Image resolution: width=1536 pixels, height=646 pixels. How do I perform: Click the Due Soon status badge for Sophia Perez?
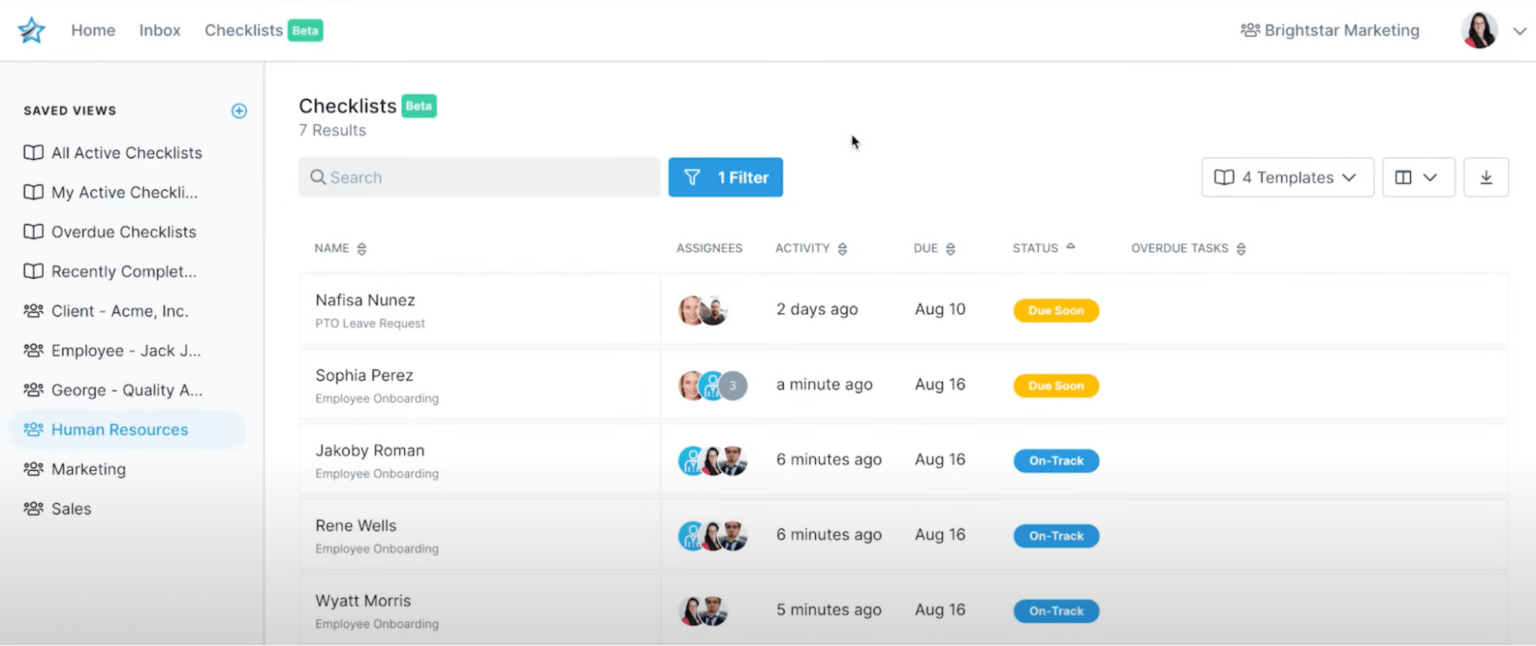(1056, 385)
